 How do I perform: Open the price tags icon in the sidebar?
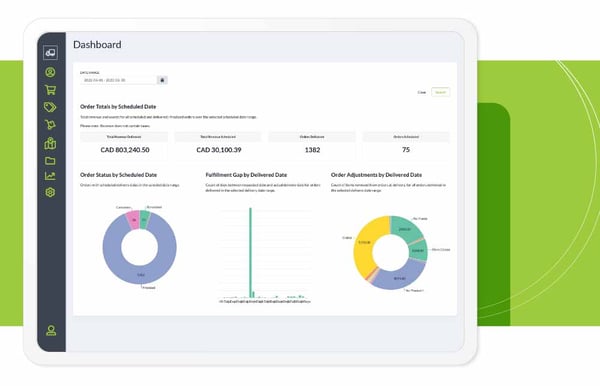[x=50, y=107]
